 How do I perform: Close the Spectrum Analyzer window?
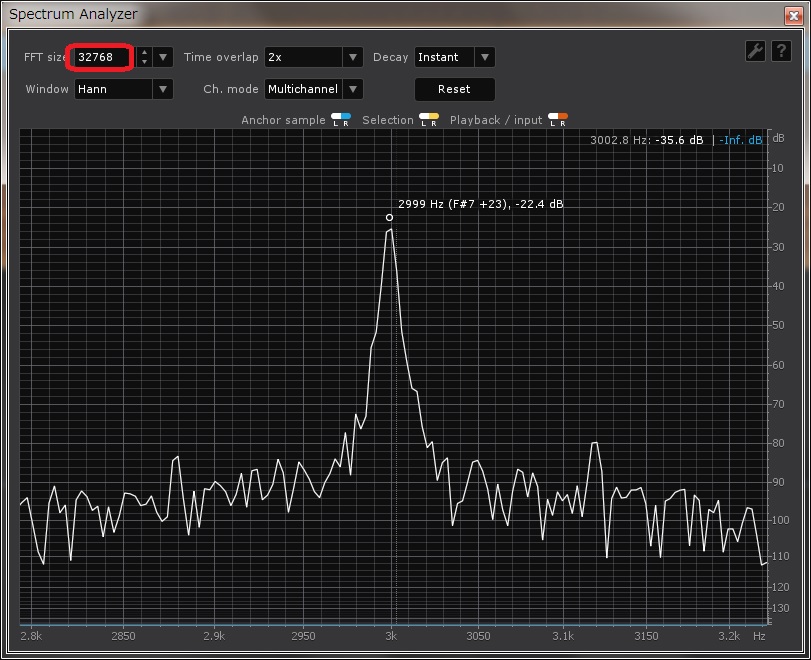click(x=793, y=16)
